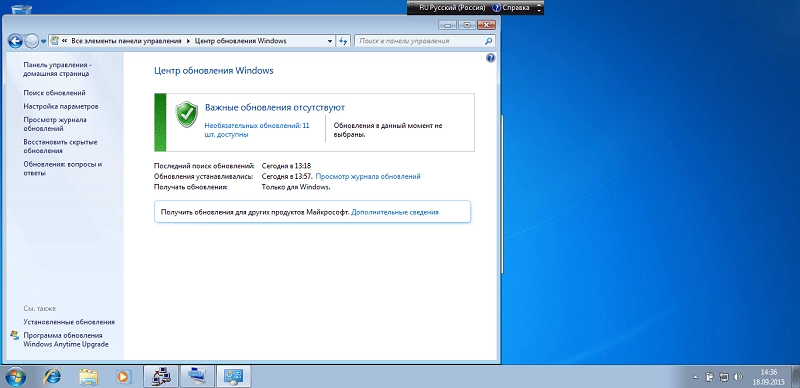Launch Windows Media Player from taskbar
The width and height of the screenshot is (800, 388).
coord(123,377)
